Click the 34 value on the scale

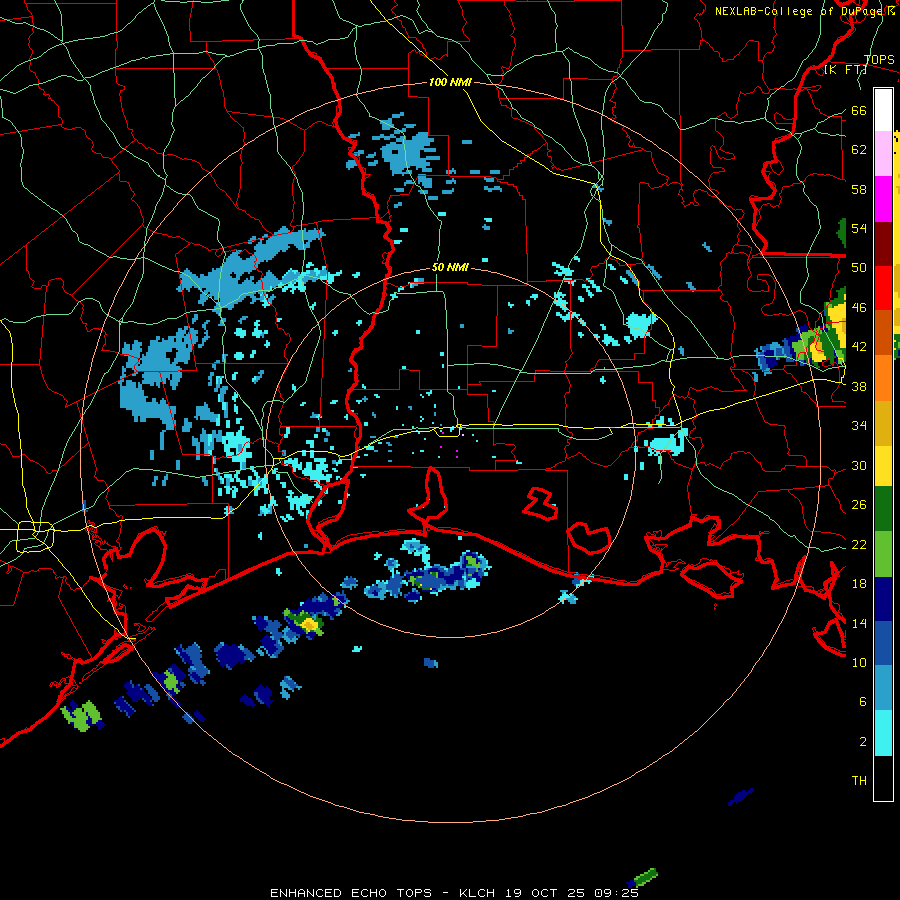[x=859, y=426]
